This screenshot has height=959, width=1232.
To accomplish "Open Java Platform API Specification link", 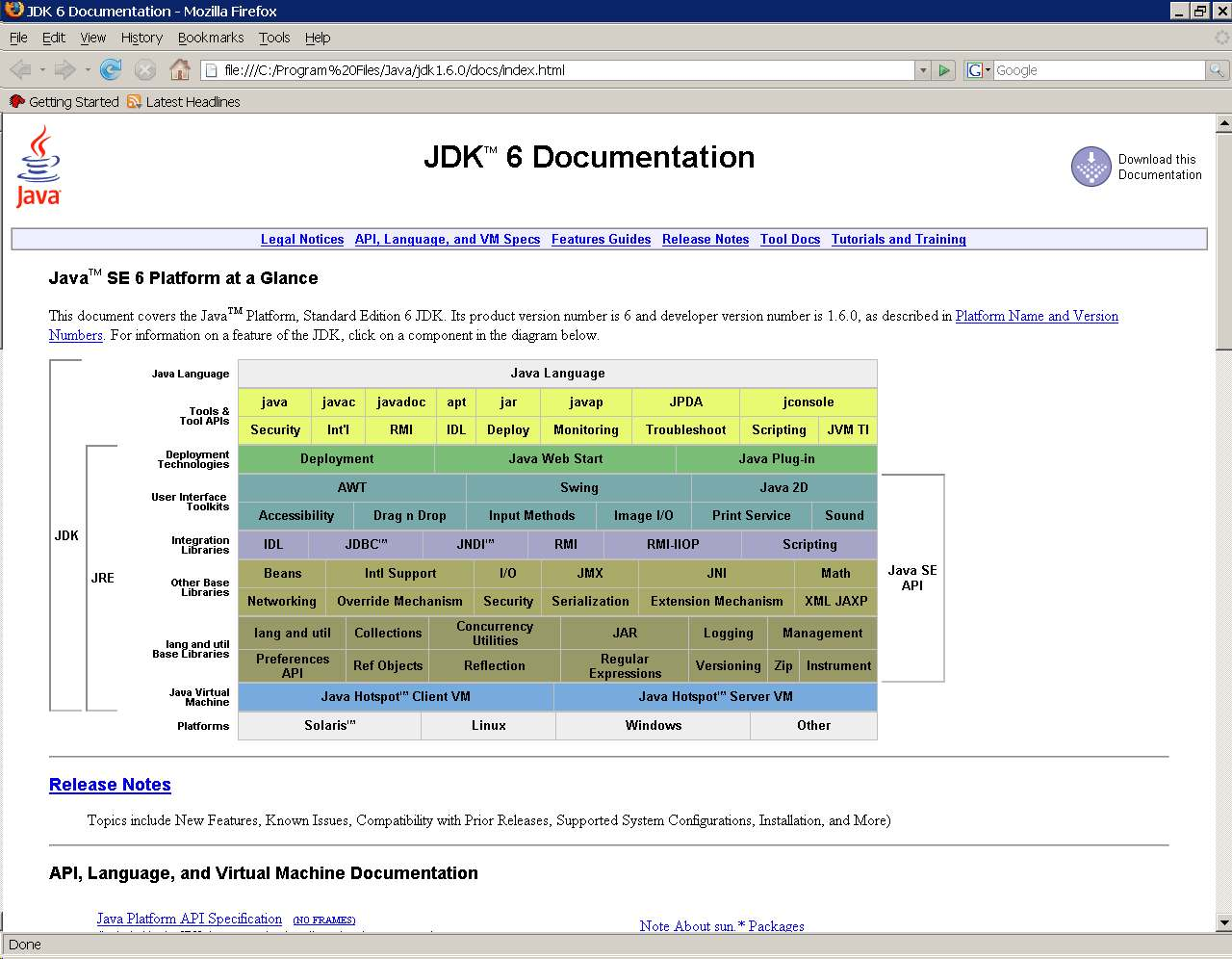I will tap(190, 919).
